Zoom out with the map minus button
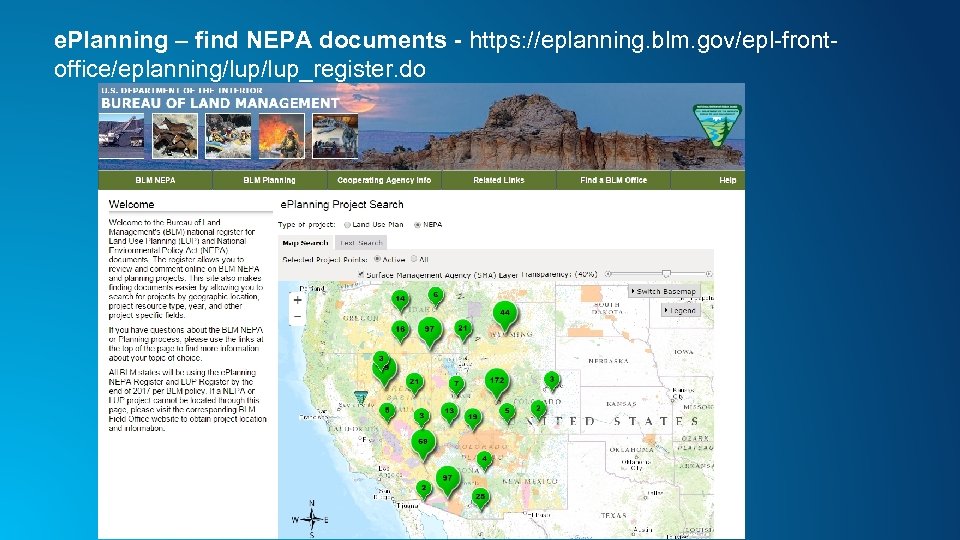 click(298, 317)
